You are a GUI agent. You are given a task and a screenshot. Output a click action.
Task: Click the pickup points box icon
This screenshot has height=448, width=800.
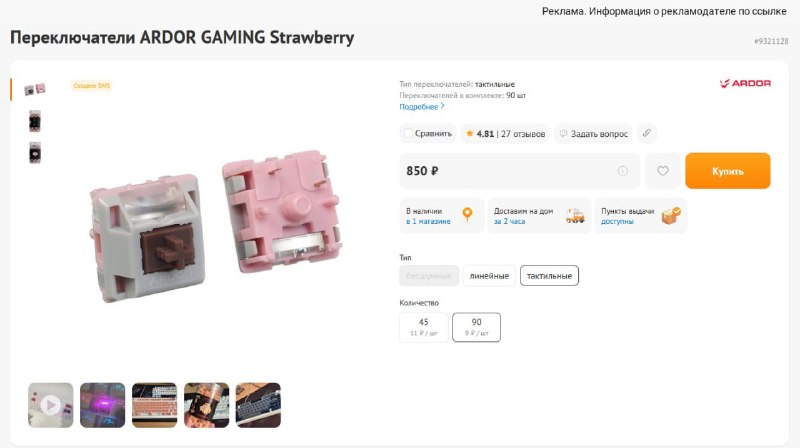(x=671, y=215)
